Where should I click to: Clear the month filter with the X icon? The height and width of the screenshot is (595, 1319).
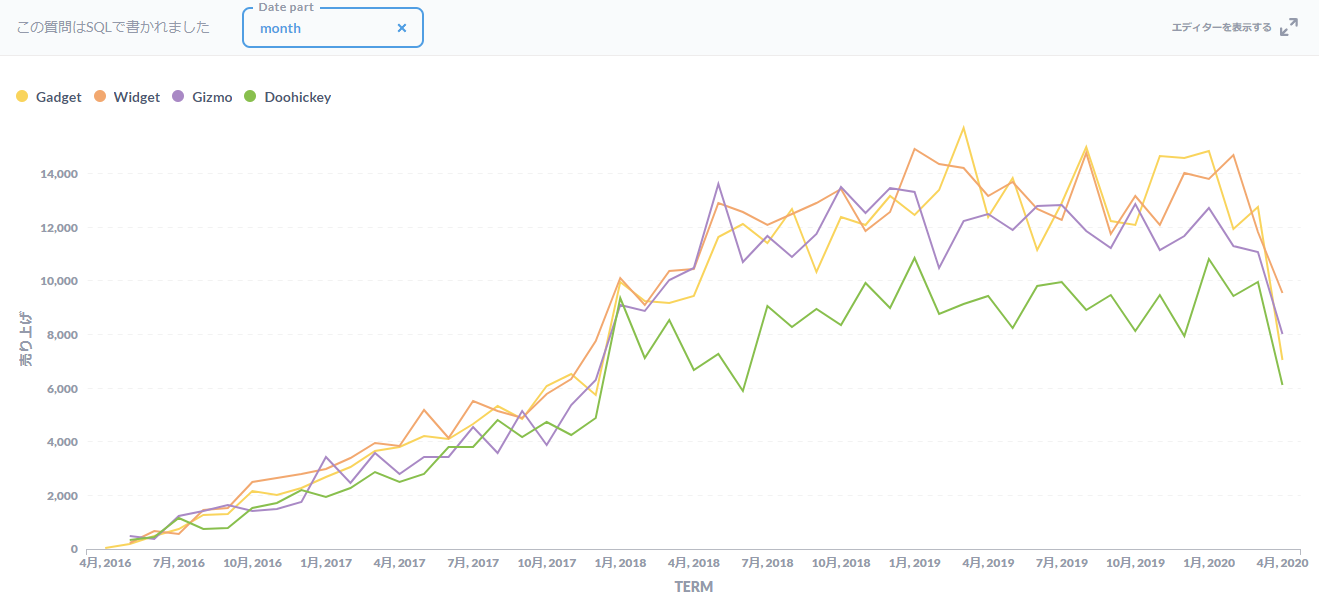tap(402, 27)
